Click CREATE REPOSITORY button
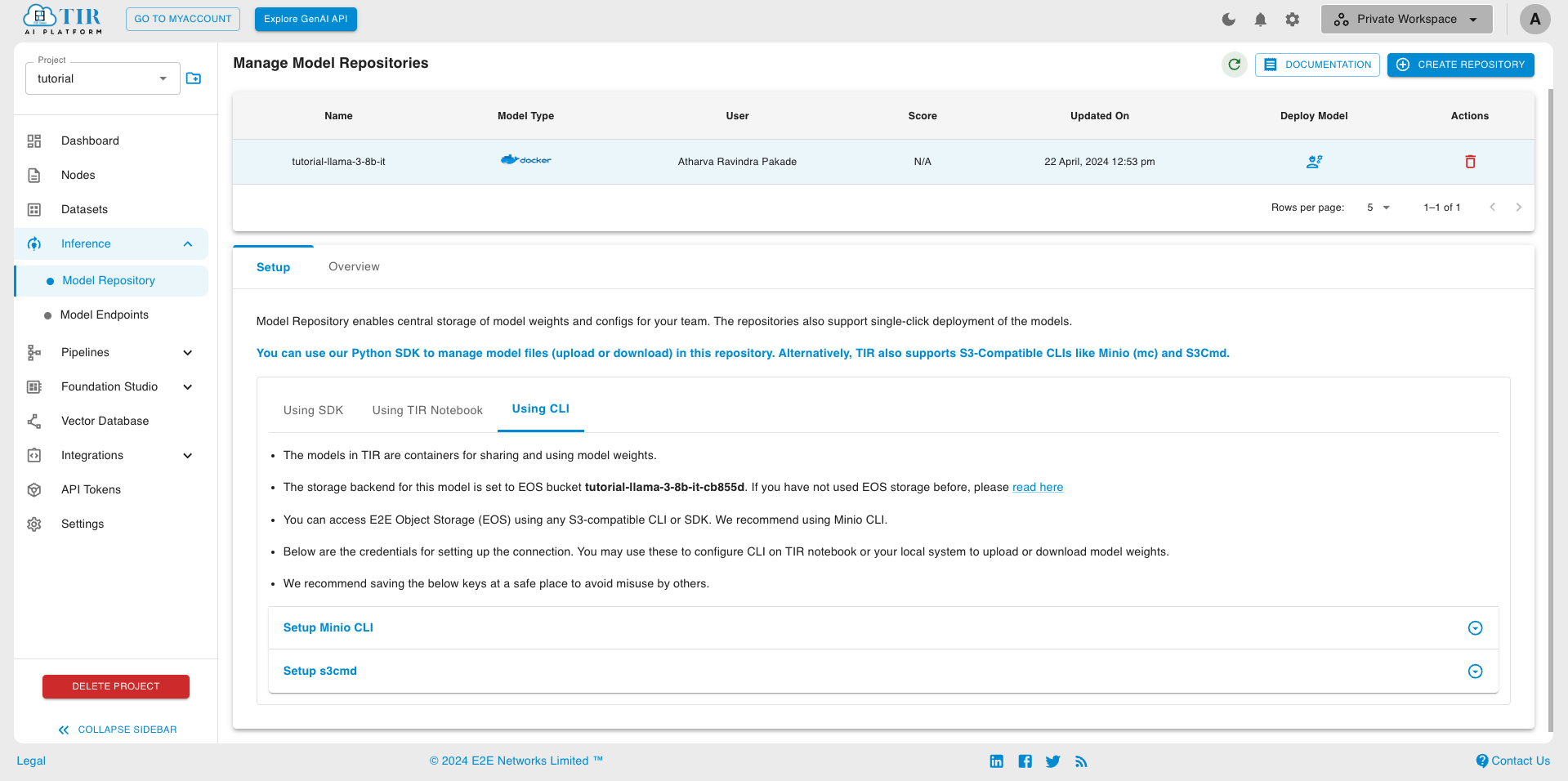The width and height of the screenshot is (1568, 781). pos(1460,65)
